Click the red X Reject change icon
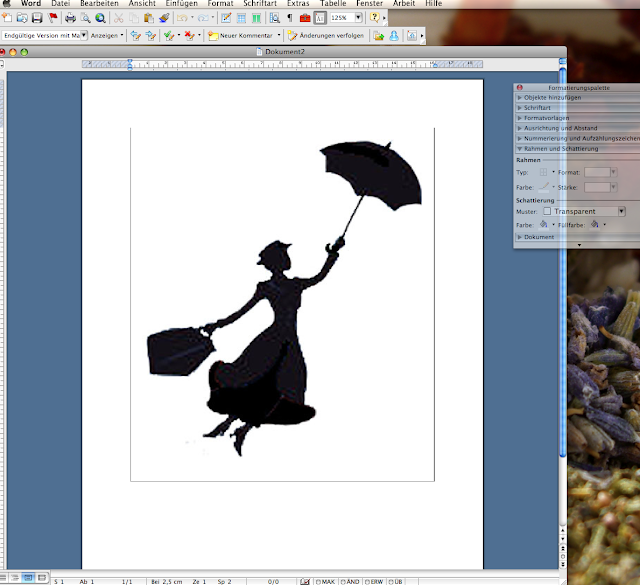Screen dimensions: 640x585 (x=189, y=36)
